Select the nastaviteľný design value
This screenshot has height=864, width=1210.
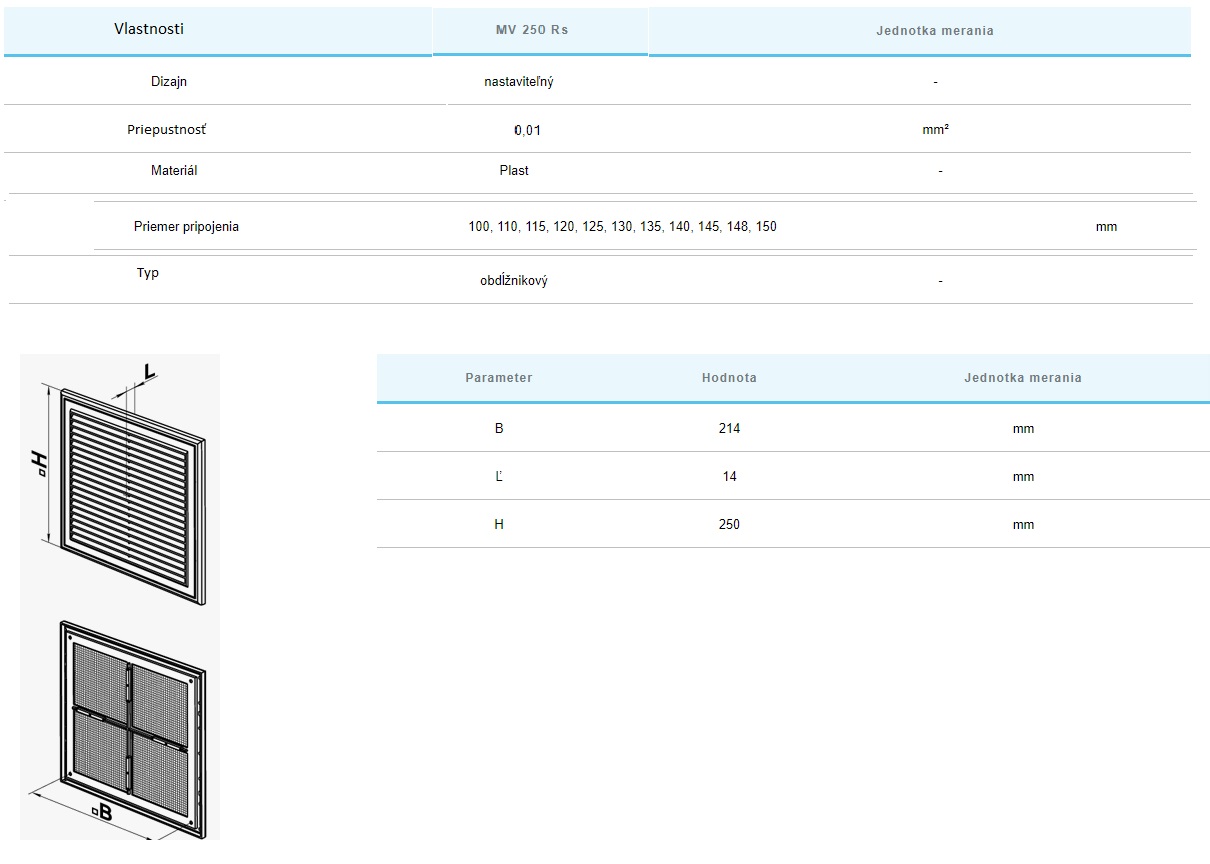pyautogui.click(x=518, y=82)
